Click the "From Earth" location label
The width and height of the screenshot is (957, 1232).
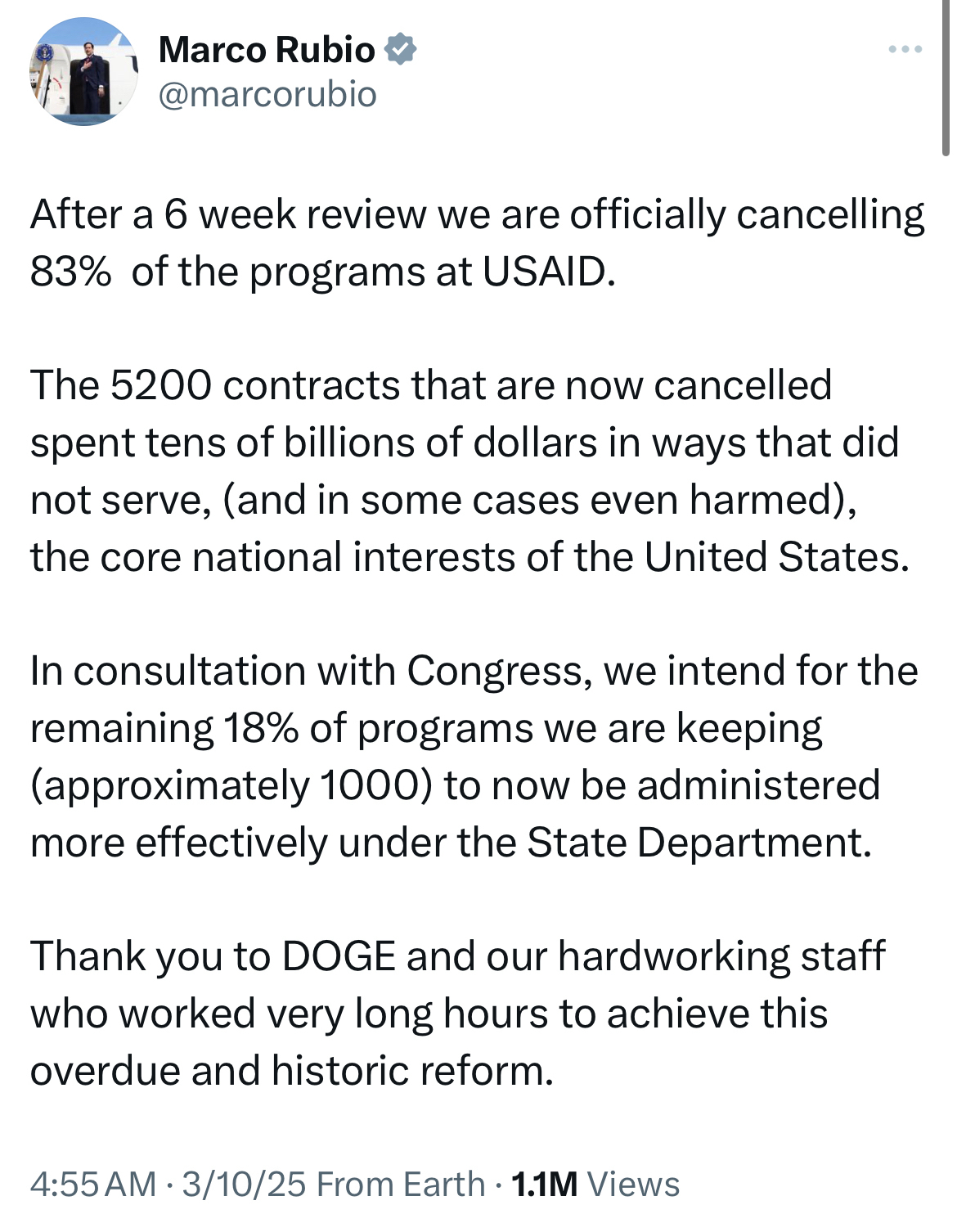tap(401, 1184)
